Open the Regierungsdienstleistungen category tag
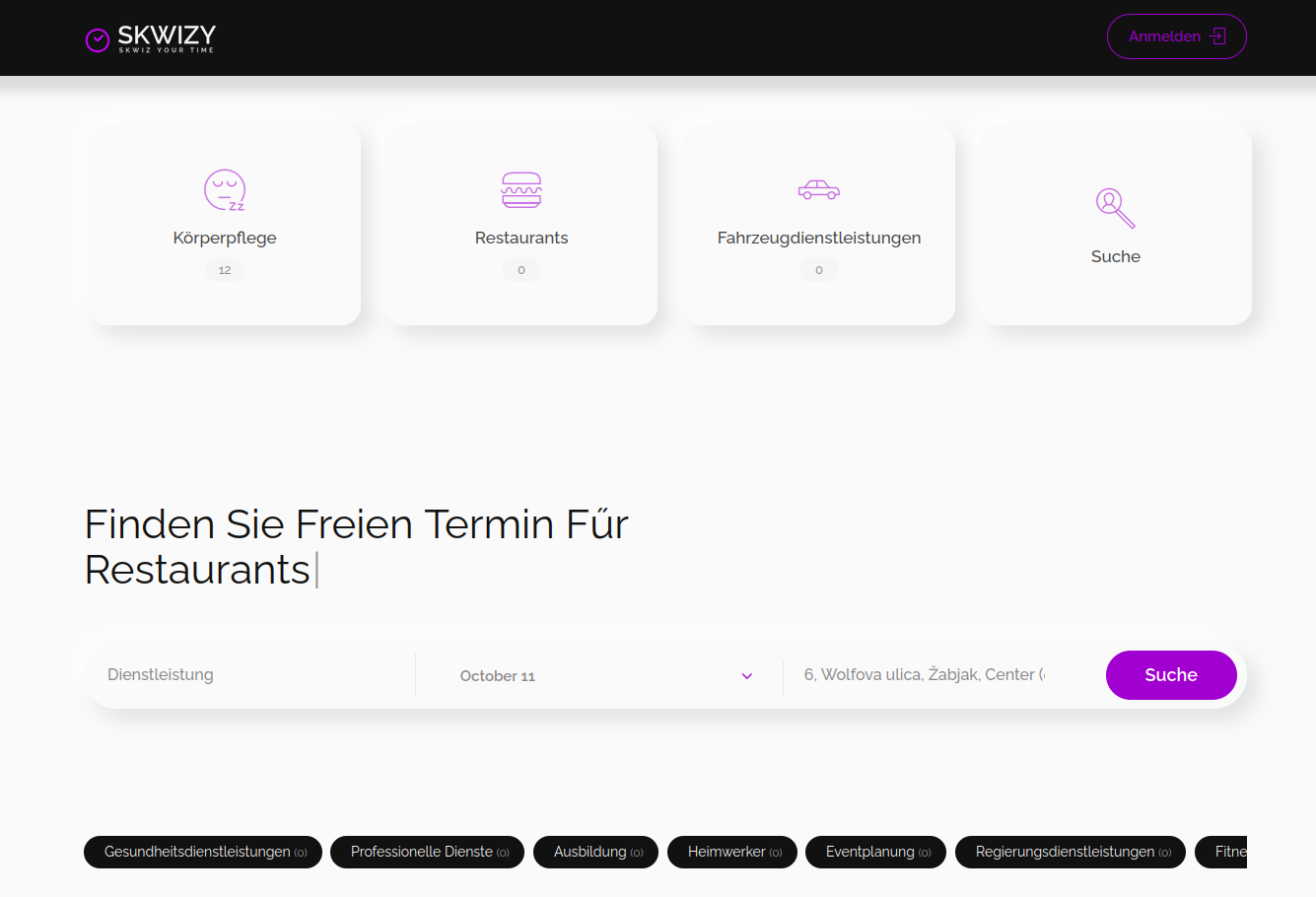This screenshot has width=1316, height=897. coord(1071,852)
